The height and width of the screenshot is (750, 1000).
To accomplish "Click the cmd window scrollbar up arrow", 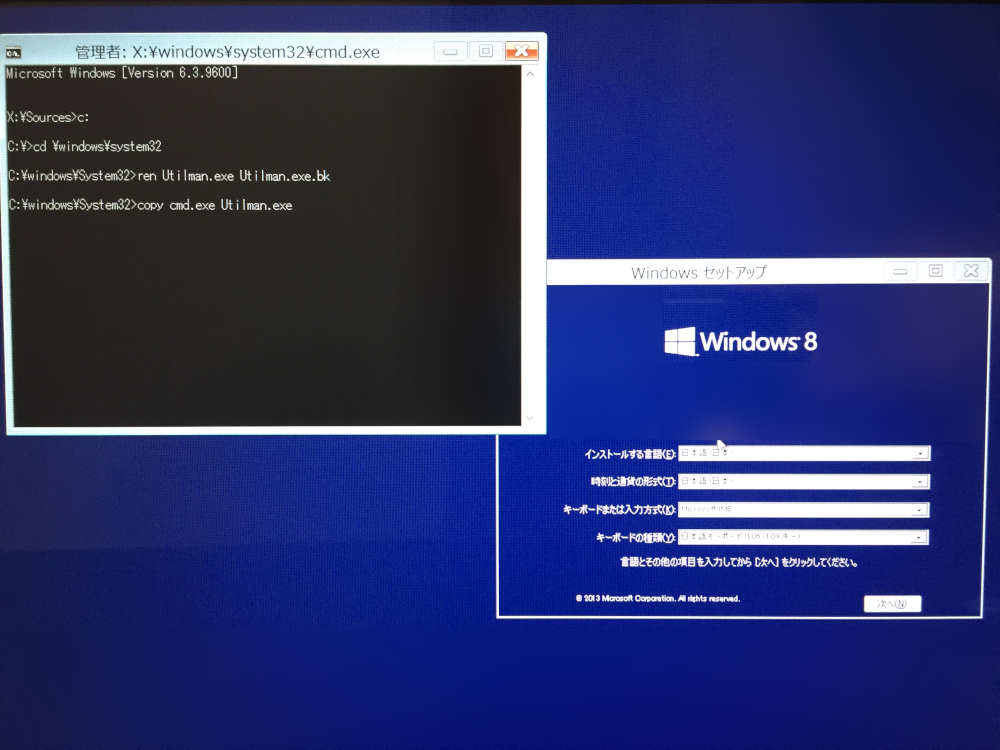I will point(530,74).
